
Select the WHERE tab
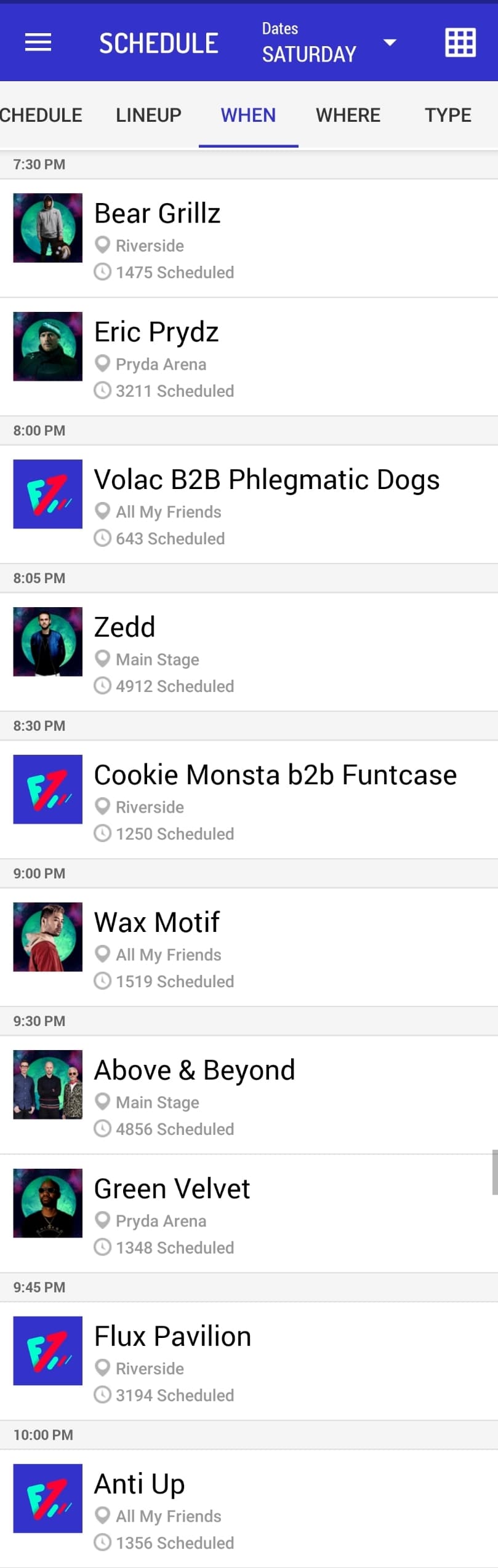(x=348, y=115)
